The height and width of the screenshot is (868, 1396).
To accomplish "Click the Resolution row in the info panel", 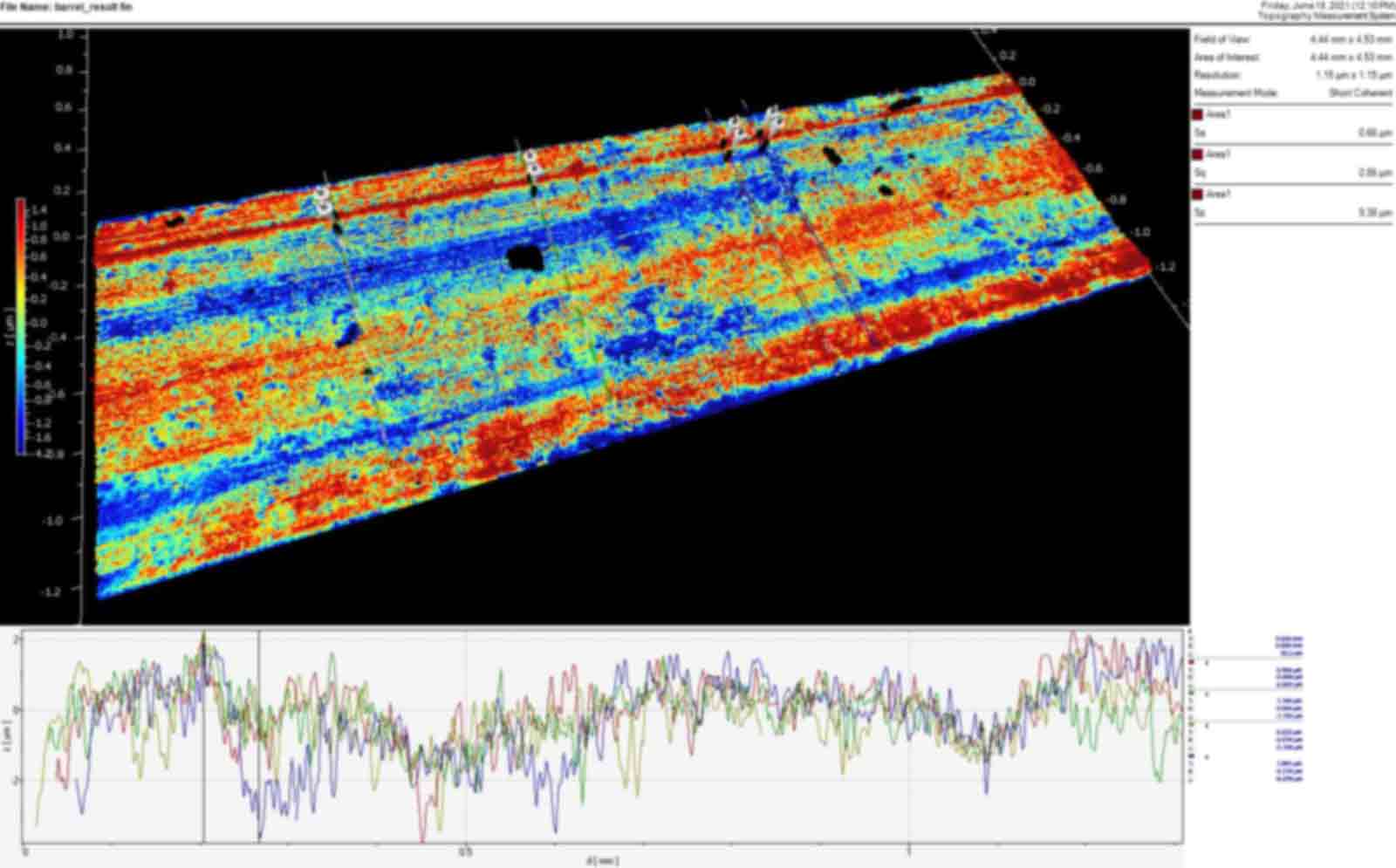I will tap(1293, 75).
